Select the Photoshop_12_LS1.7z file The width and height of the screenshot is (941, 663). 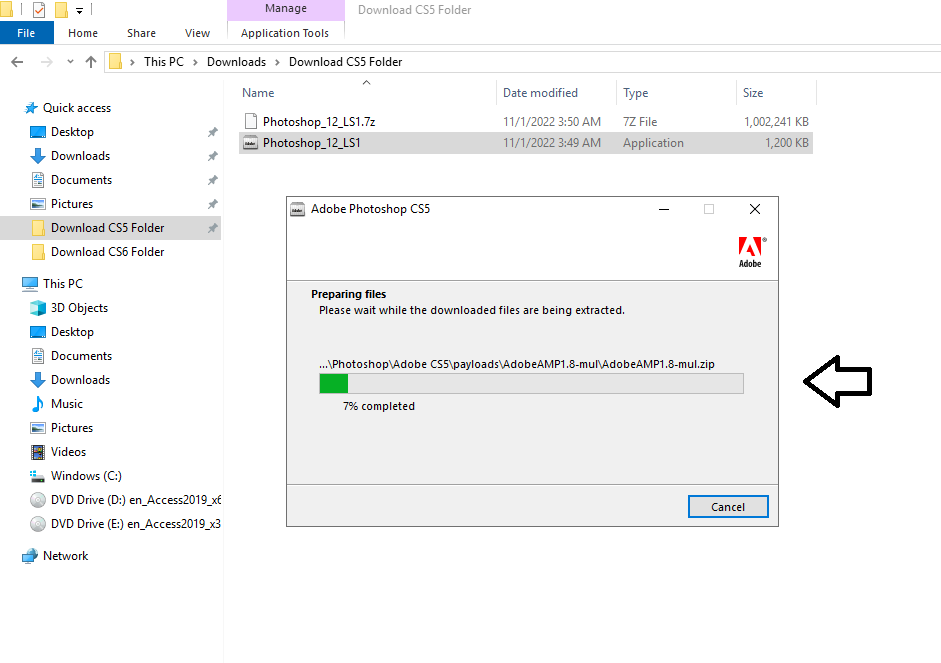pos(526,122)
